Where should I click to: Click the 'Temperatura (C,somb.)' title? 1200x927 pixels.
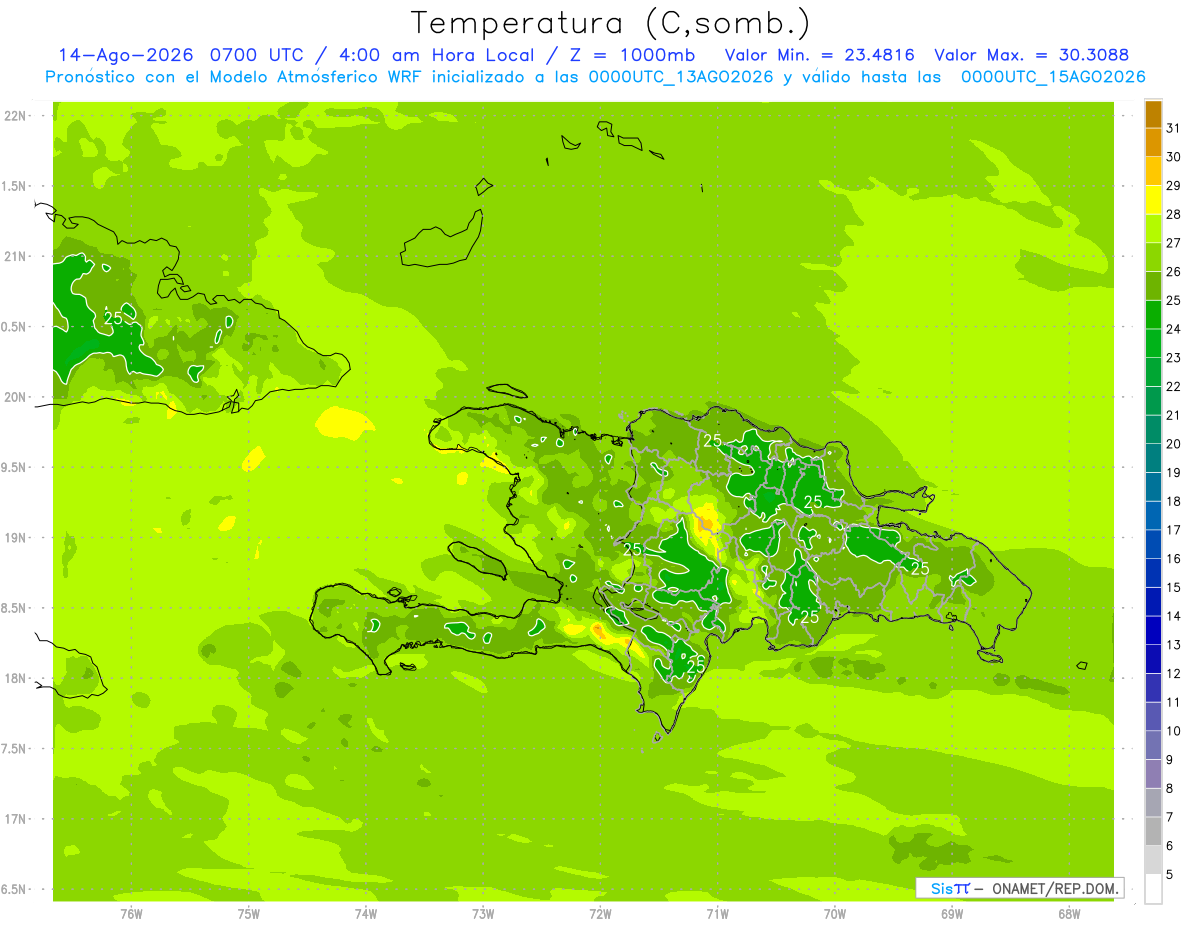[x=610, y=23]
